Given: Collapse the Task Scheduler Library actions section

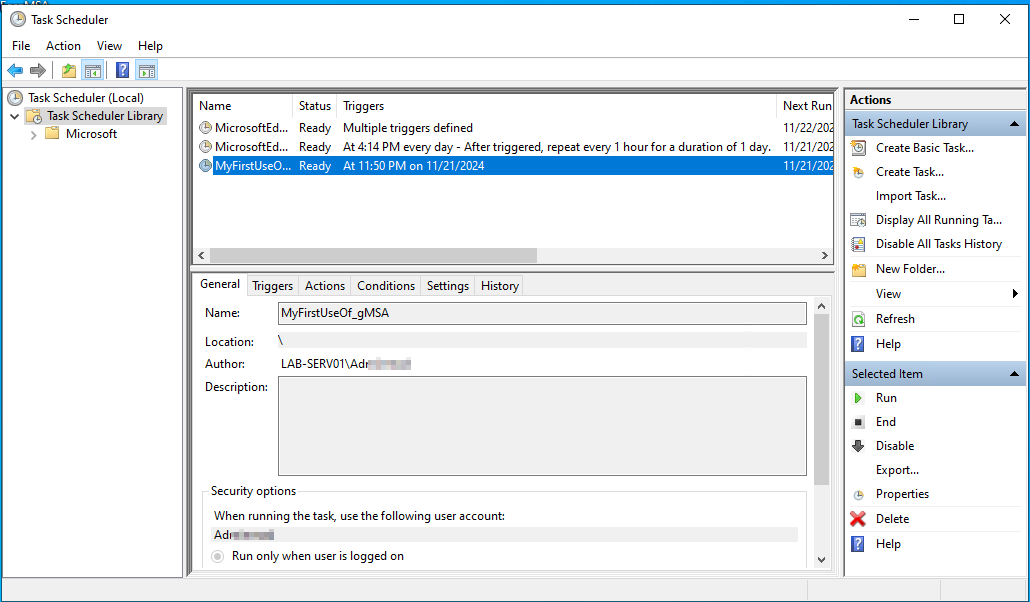Looking at the screenshot, I should click(1014, 124).
